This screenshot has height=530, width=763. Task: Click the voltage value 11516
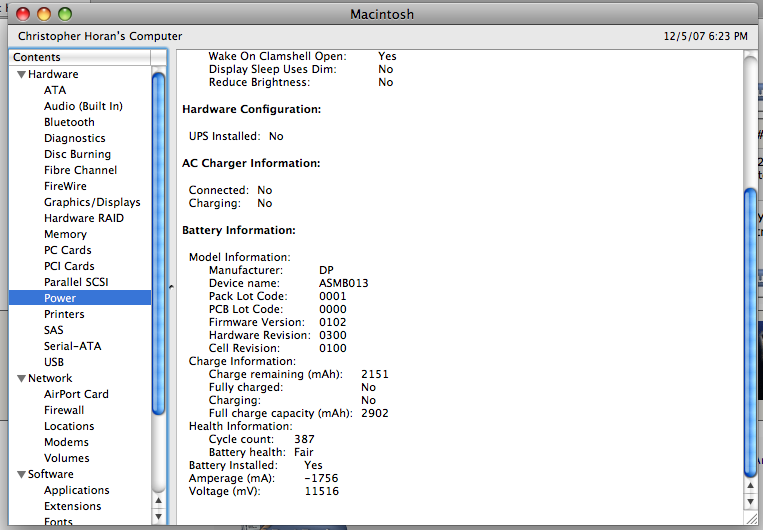click(322, 491)
